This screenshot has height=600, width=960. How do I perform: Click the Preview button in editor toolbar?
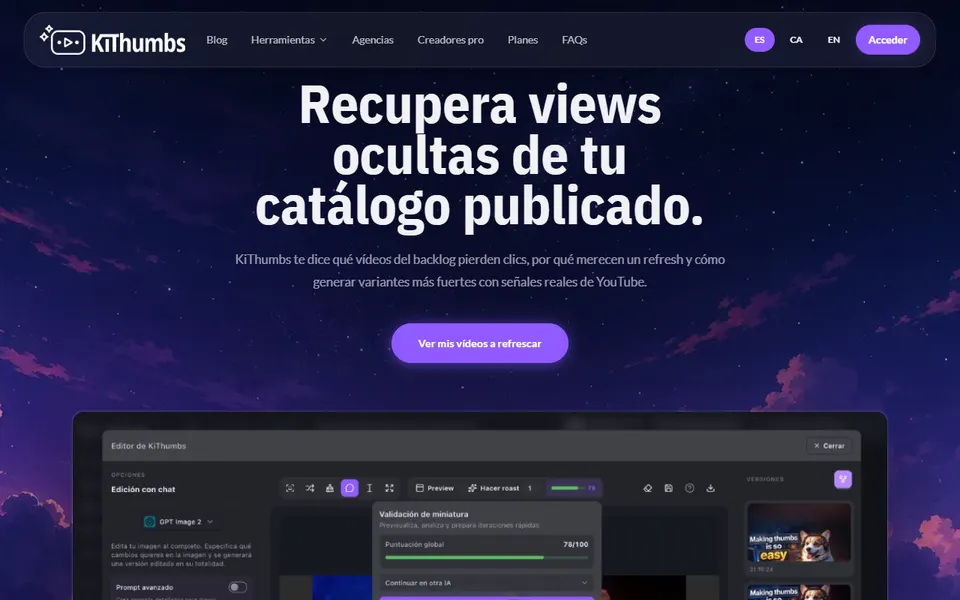coord(435,488)
